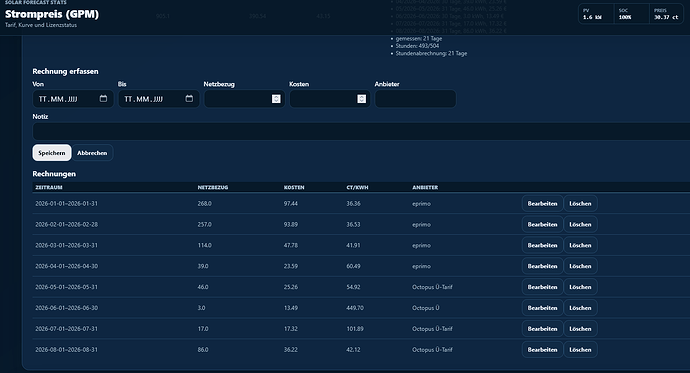Click the 'gemessen: 21 Tage' list entry
690x373 pixels.
coord(418,38)
